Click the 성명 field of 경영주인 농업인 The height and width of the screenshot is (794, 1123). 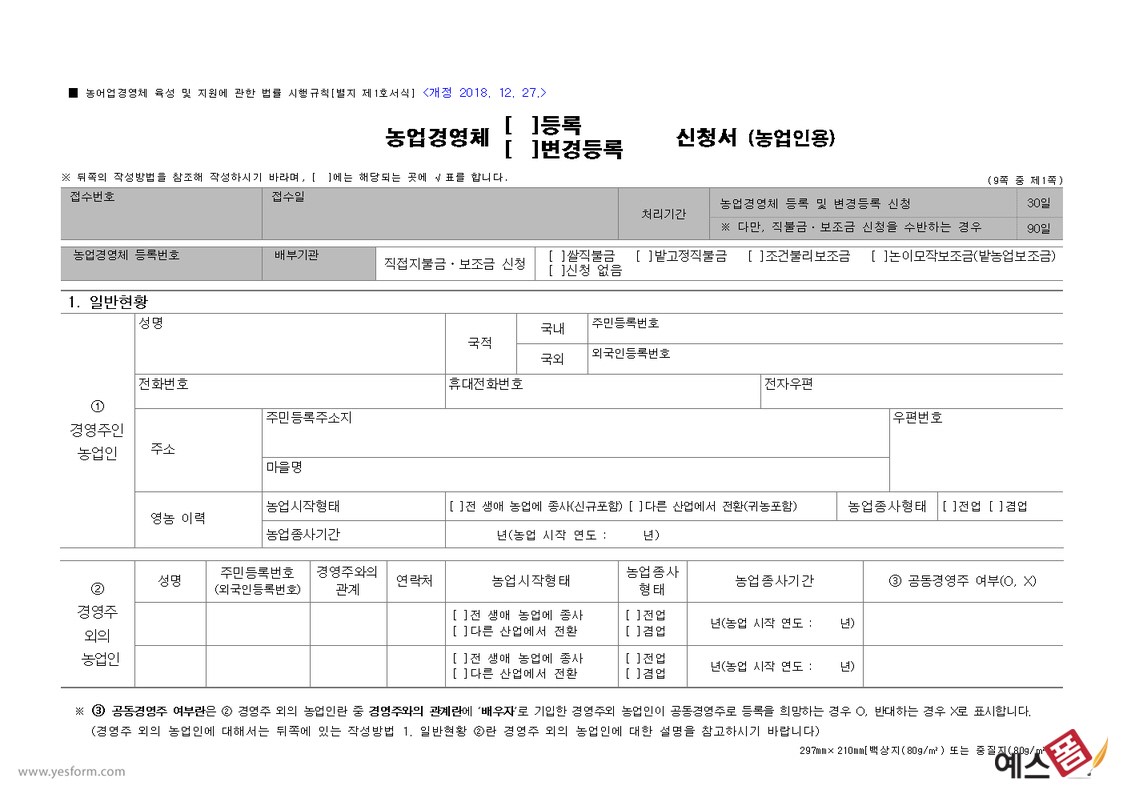pos(290,344)
